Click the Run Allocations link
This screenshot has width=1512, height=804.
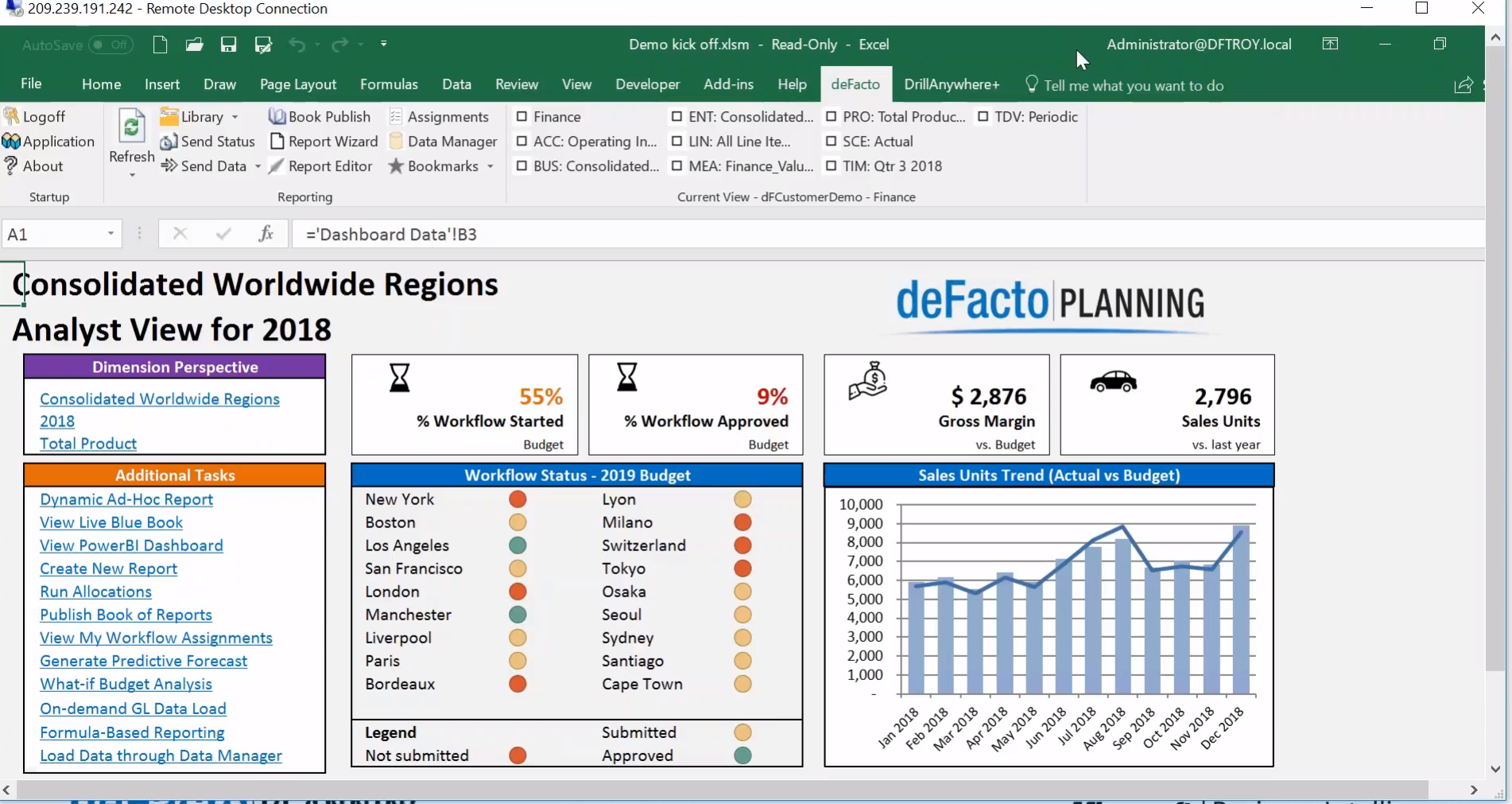(x=95, y=592)
